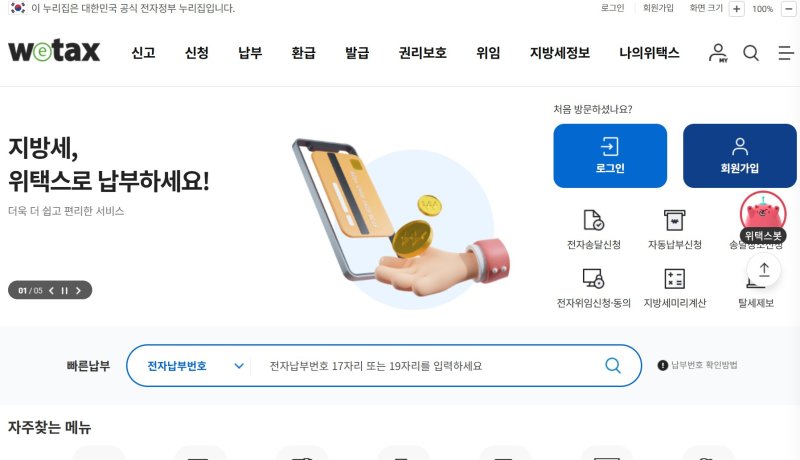Open the 납부 menu
The height and width of the screenshot is (460, 800).
click(x=250, y=53)
